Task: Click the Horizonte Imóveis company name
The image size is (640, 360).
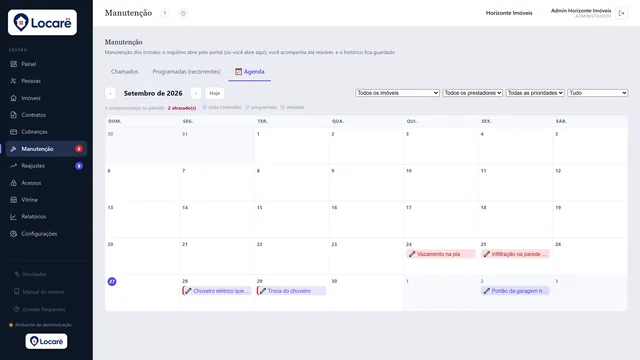Action: pyautogui.click(x=509, y=13)
